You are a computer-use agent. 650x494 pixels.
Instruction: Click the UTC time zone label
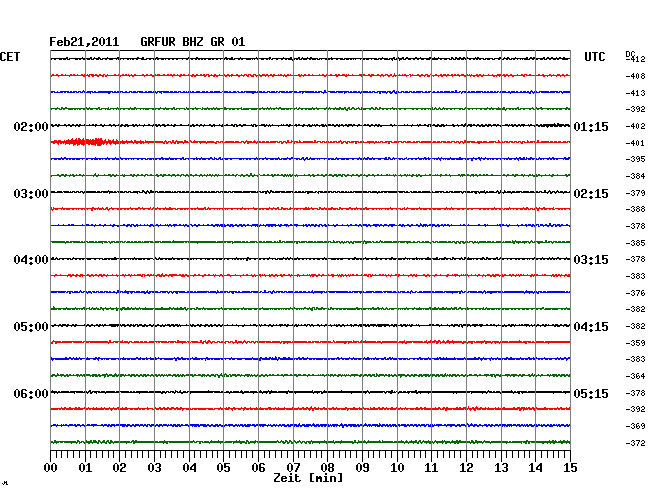[x=595, y=57]
